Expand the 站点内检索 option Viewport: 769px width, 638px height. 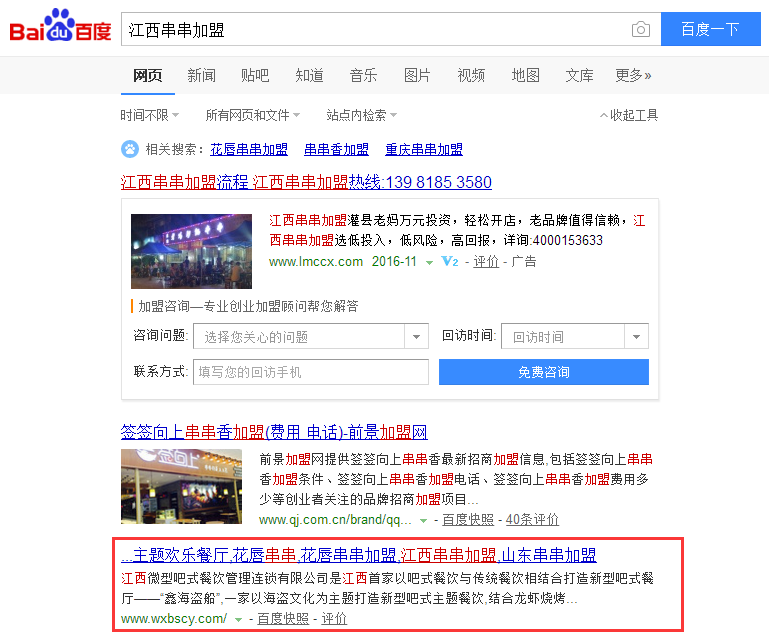(x=361, y=115)
